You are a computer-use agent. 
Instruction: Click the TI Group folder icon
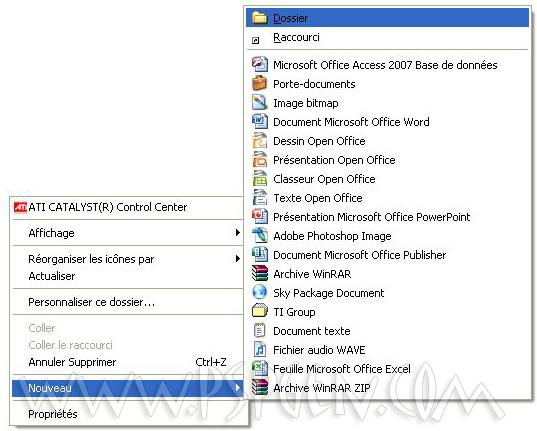(260, 311)
